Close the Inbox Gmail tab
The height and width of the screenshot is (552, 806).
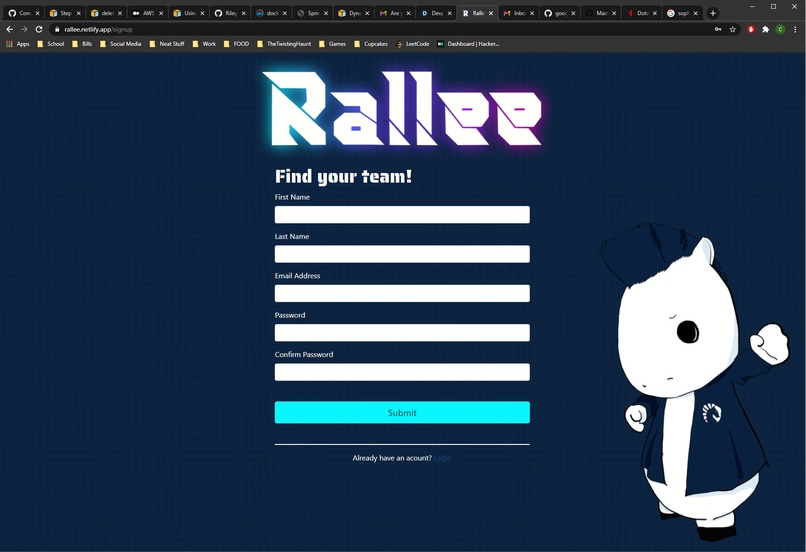pos(532,13)
